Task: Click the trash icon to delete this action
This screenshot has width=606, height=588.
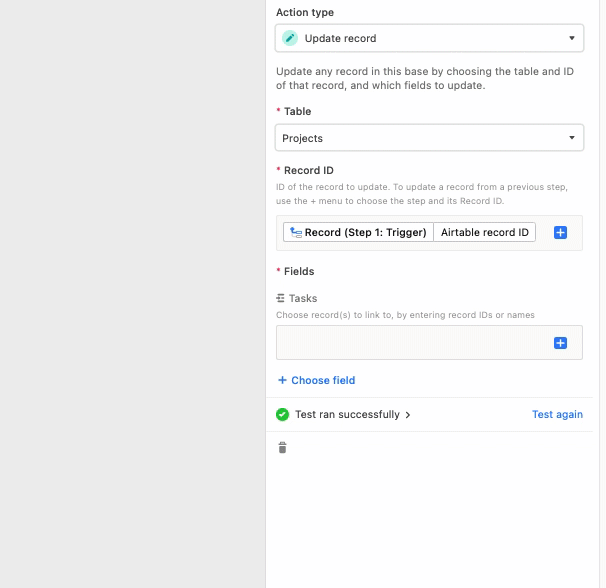Action: pyautogui.click(x=283, y=448)
